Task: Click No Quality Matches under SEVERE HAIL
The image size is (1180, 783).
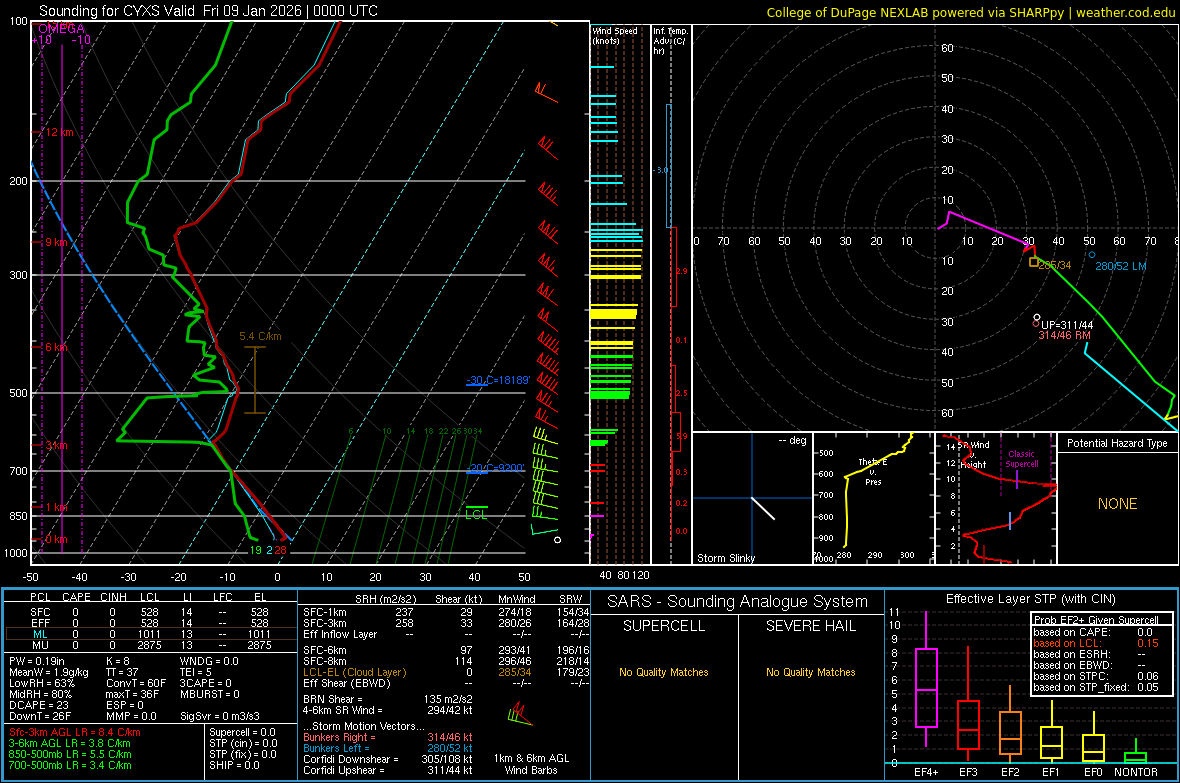Action: (x=810, y=672)
